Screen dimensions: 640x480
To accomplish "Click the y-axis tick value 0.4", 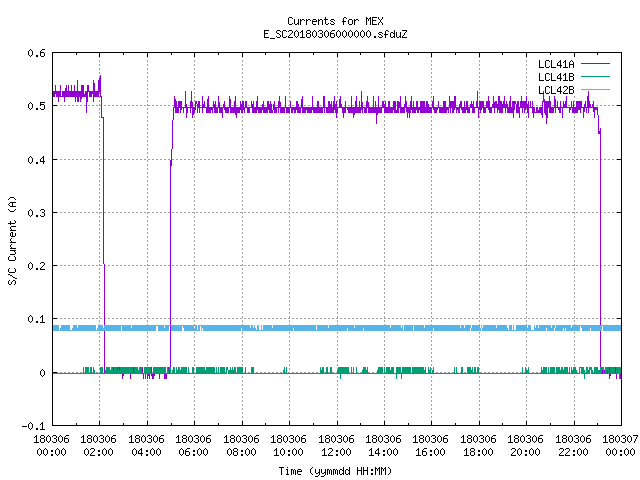I will [36, 160].
